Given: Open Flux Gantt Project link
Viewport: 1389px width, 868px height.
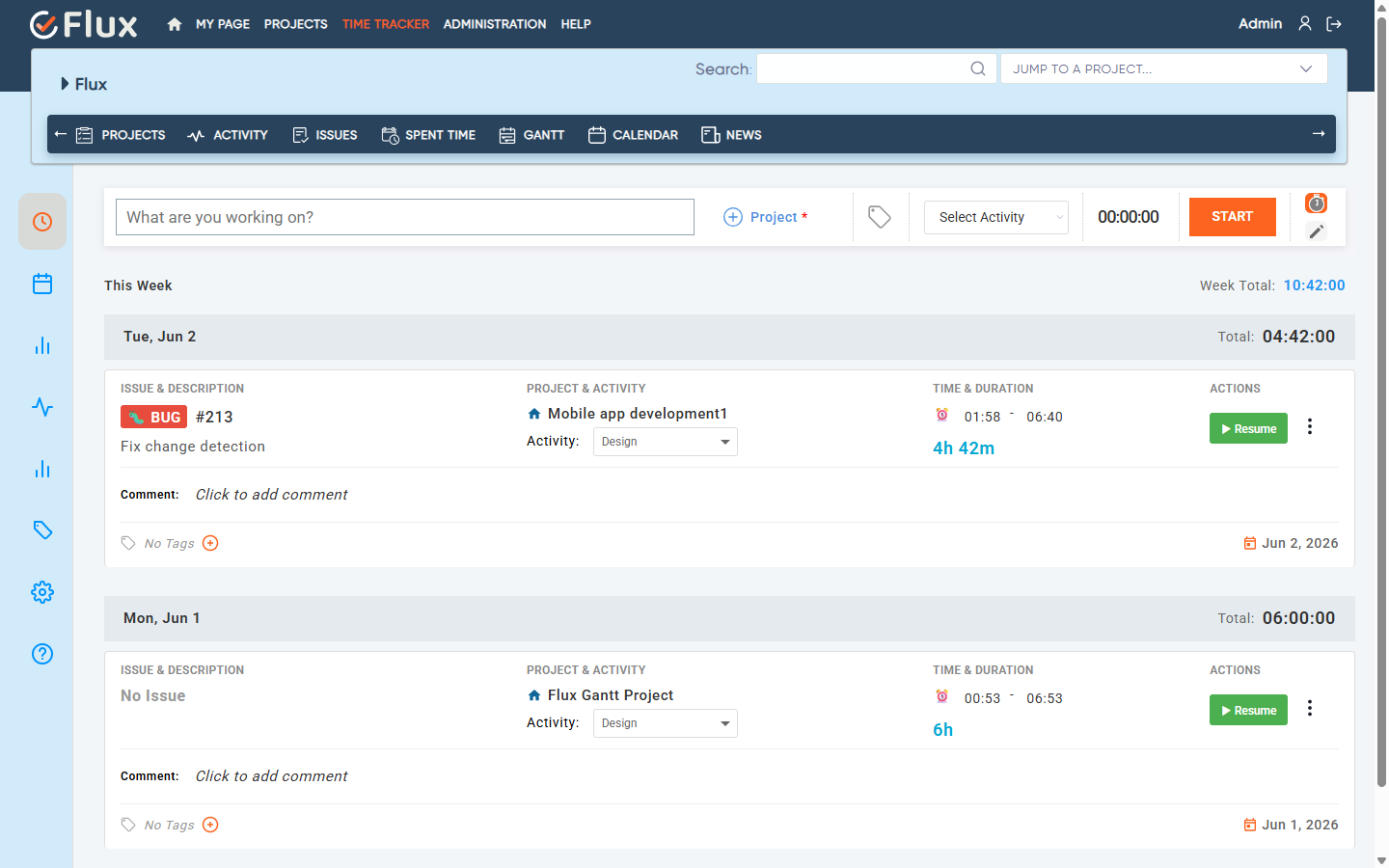Looking at the screenshot, I should (611, 695).
